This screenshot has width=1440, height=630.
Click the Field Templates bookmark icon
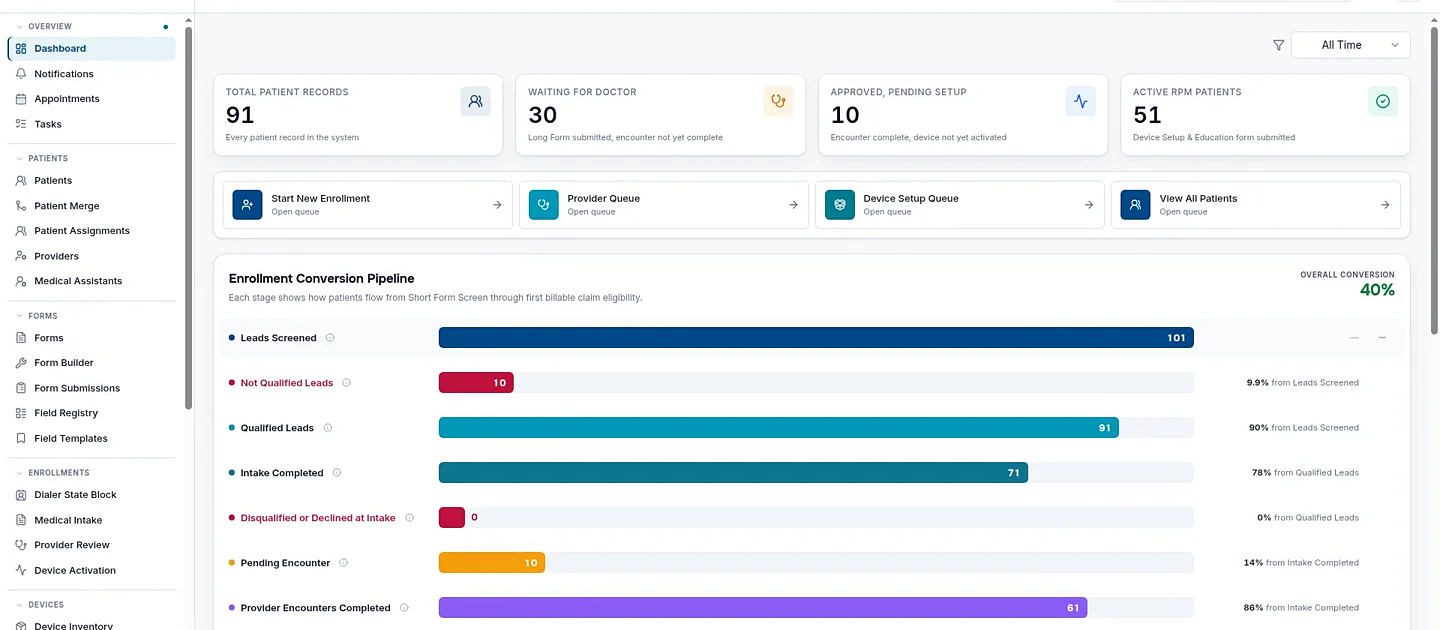click(21, 438)
